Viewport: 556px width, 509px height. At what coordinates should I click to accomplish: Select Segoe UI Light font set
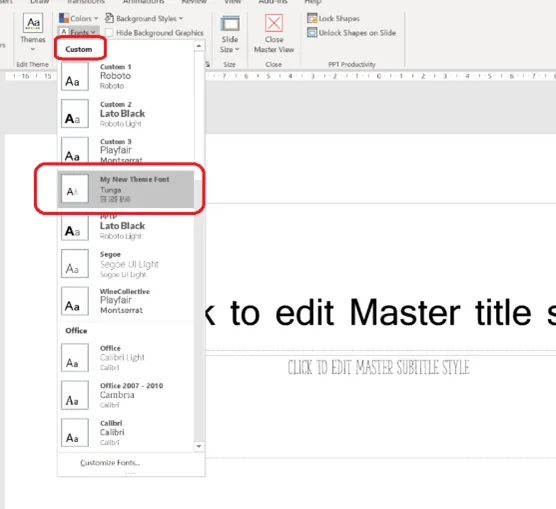coord(126,264)
